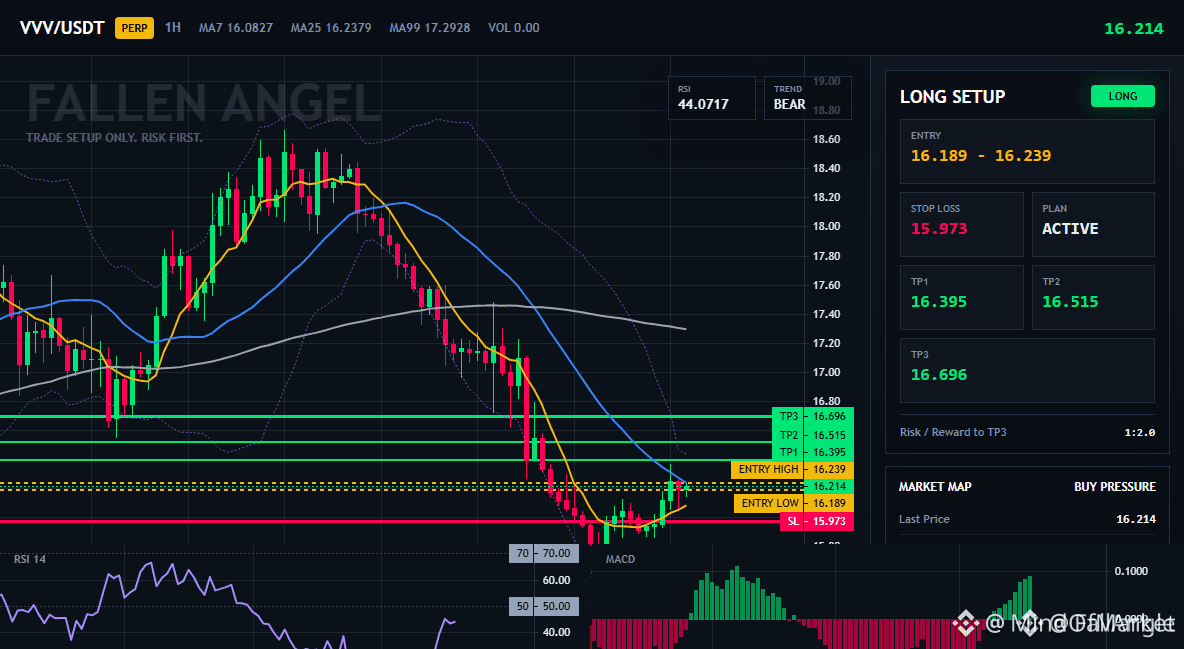The image size is (1184, 649).
Task: Click the VVV/USDT pair name
Action: tap(62, 28)
